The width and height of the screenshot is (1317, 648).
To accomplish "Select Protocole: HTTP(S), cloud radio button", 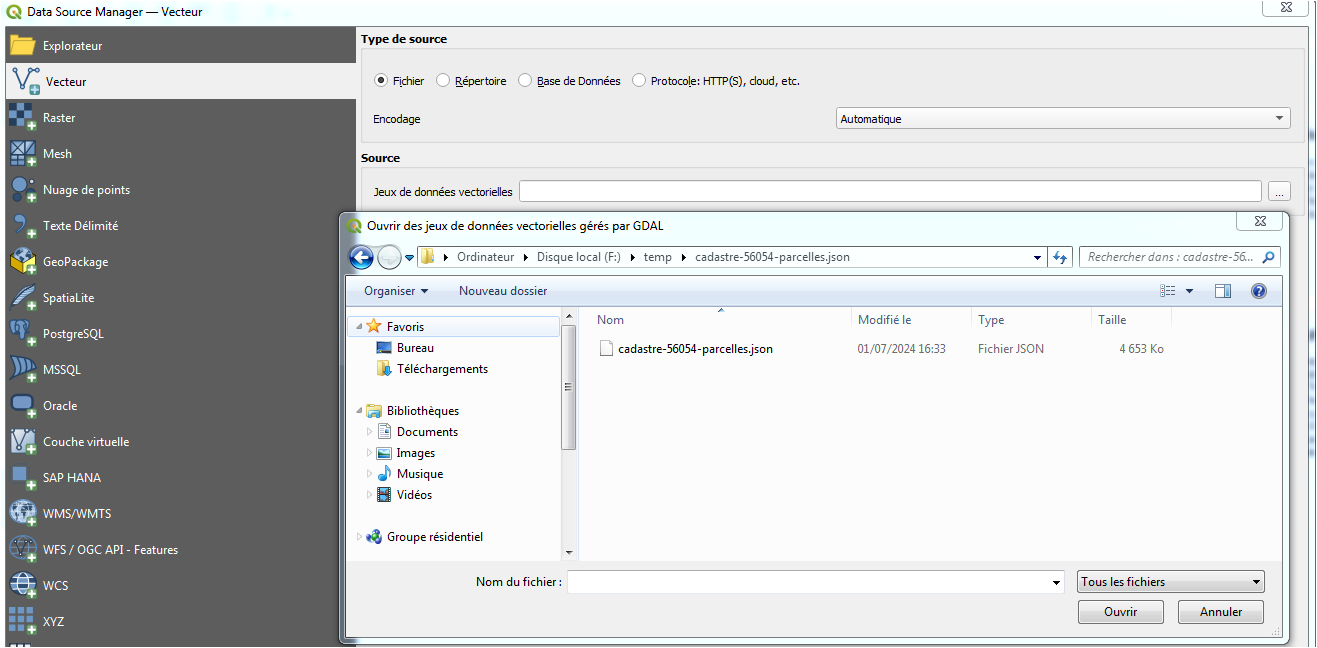I will [639, 81].
